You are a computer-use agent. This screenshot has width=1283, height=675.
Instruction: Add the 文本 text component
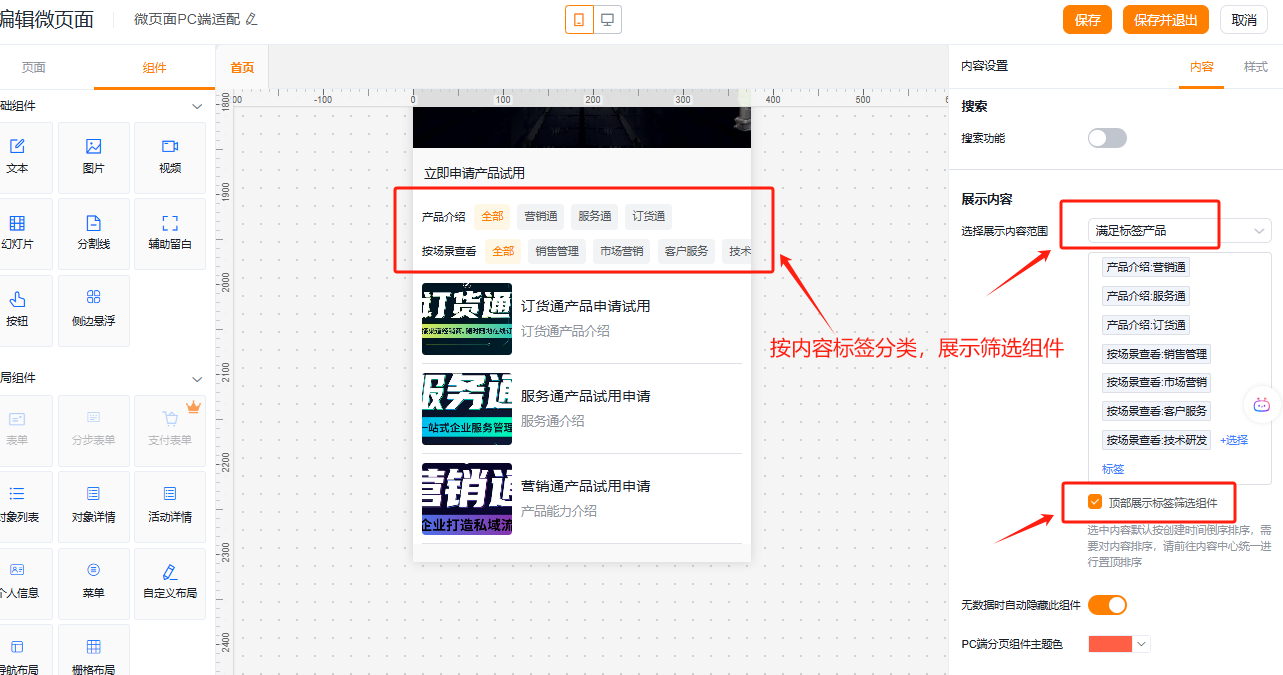click(17, 157)
